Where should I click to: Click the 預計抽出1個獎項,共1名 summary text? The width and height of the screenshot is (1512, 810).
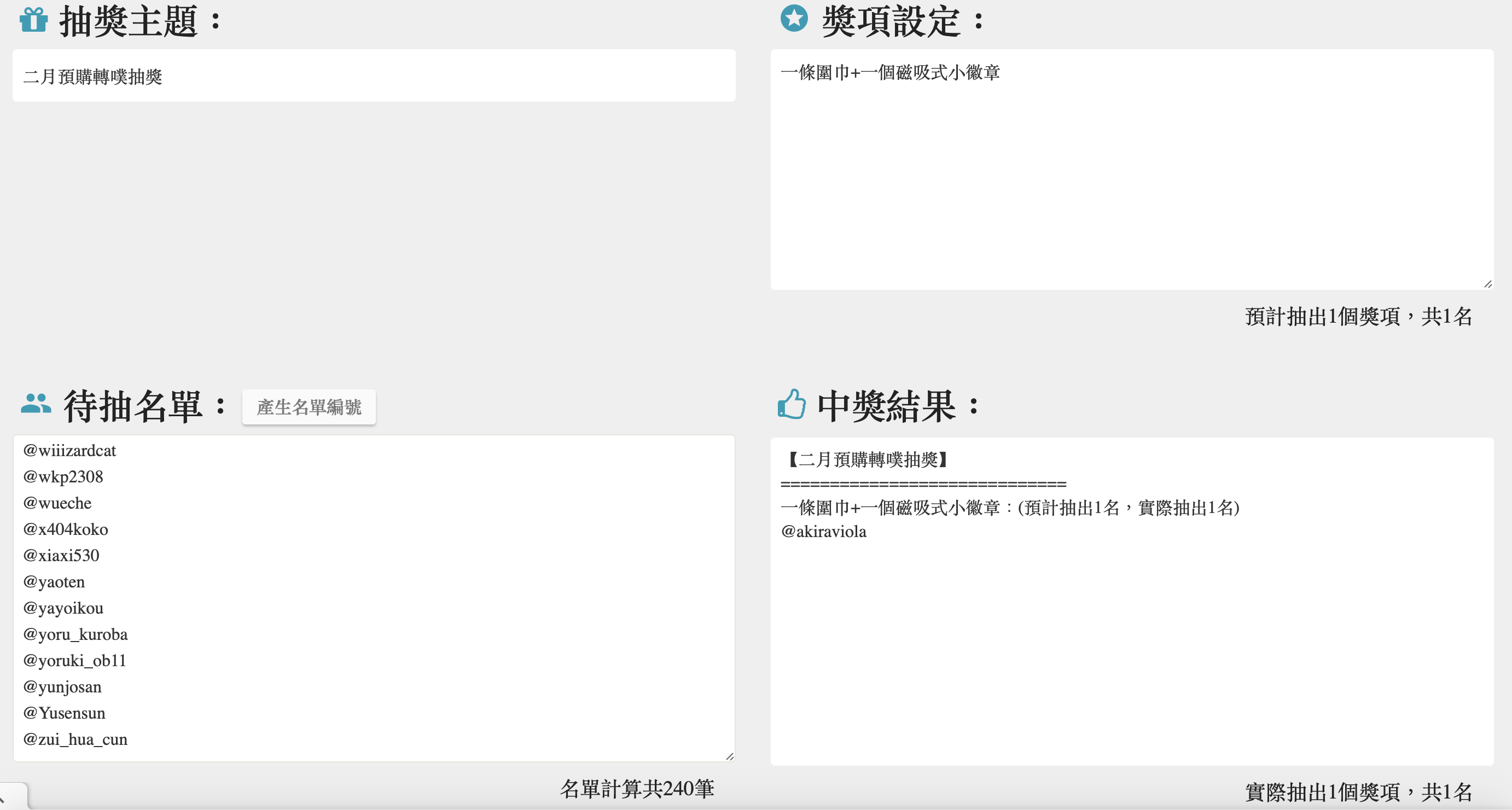[x=1358, y=317]
